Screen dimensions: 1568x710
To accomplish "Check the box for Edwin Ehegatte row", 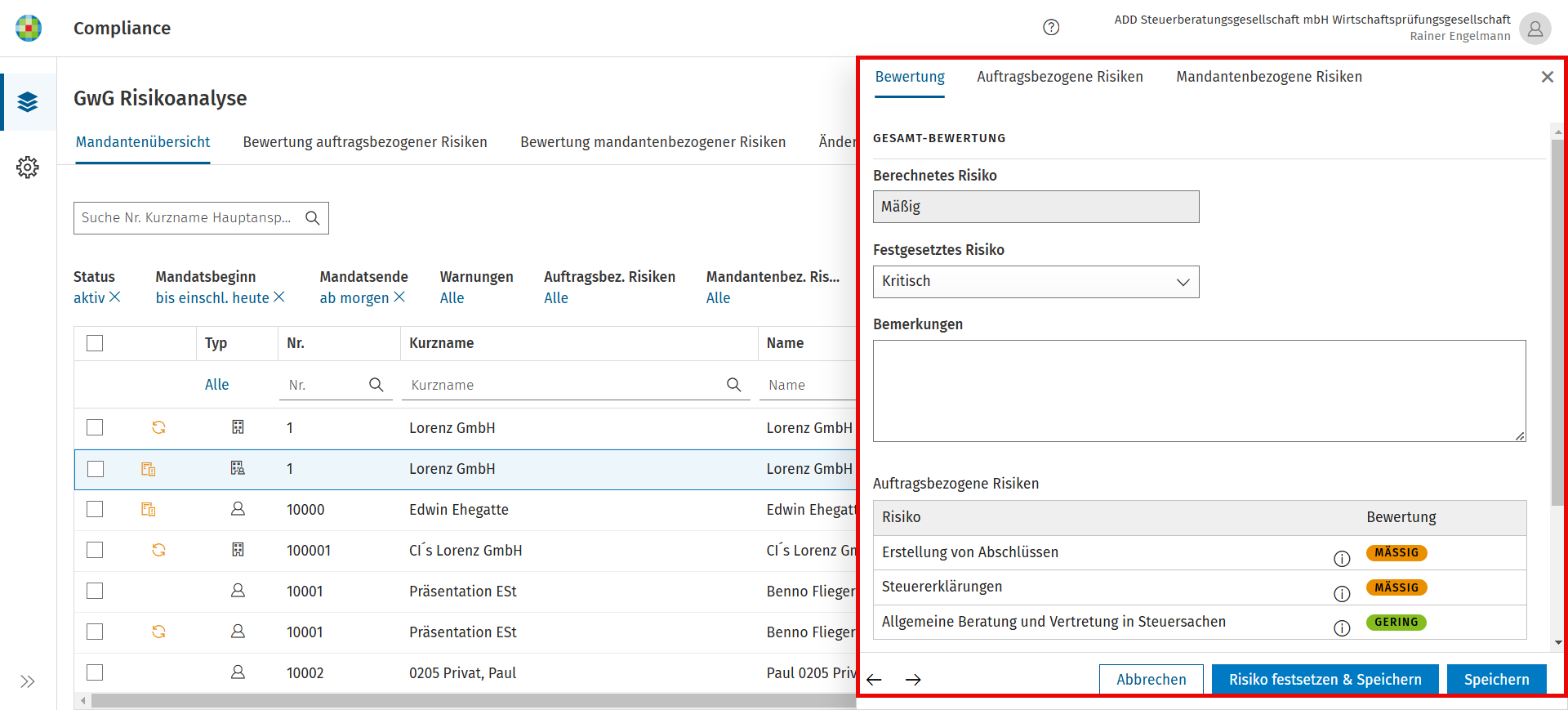I will (95, 509).
